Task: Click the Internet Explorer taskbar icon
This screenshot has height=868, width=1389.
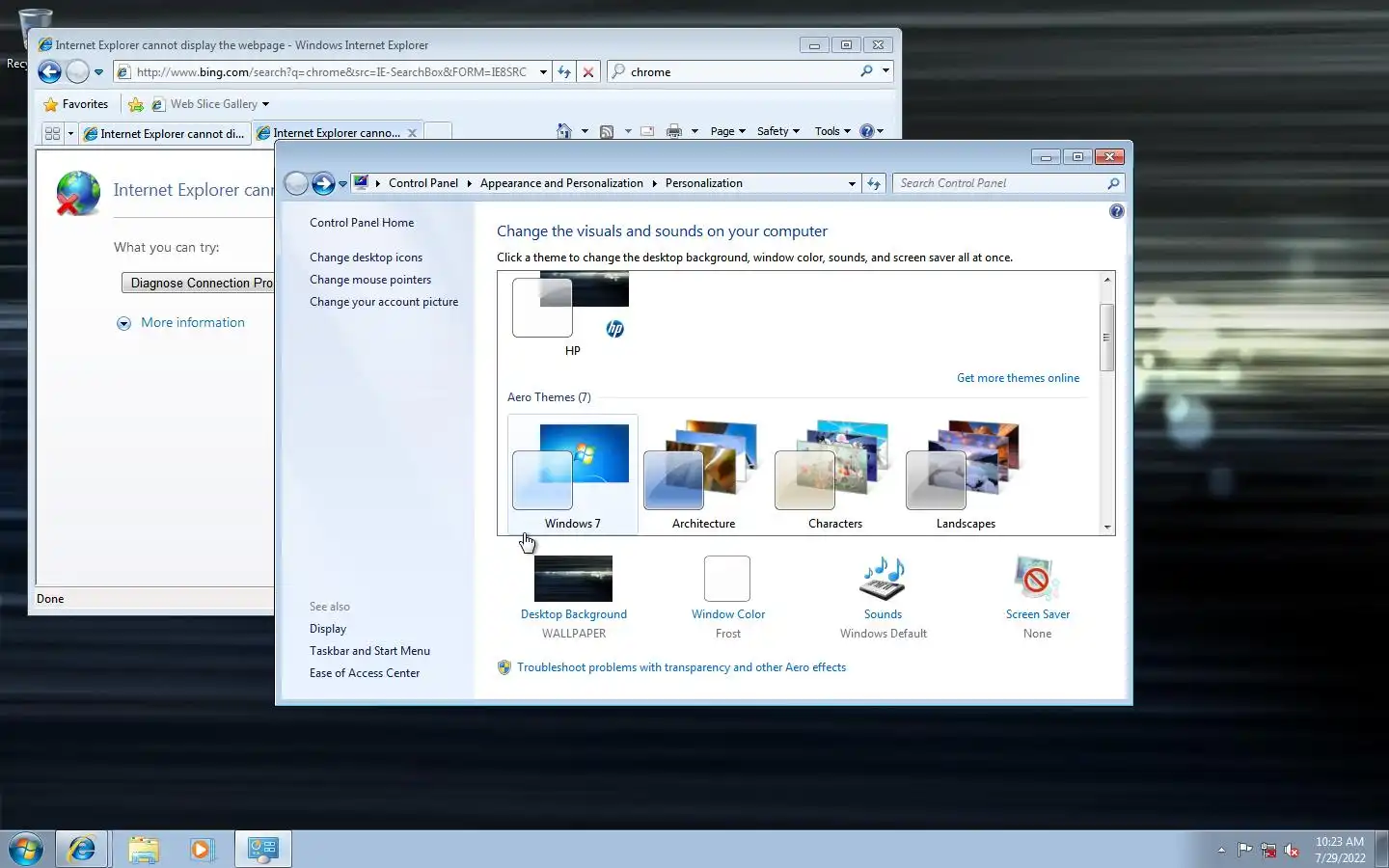Action: [81, 849]
